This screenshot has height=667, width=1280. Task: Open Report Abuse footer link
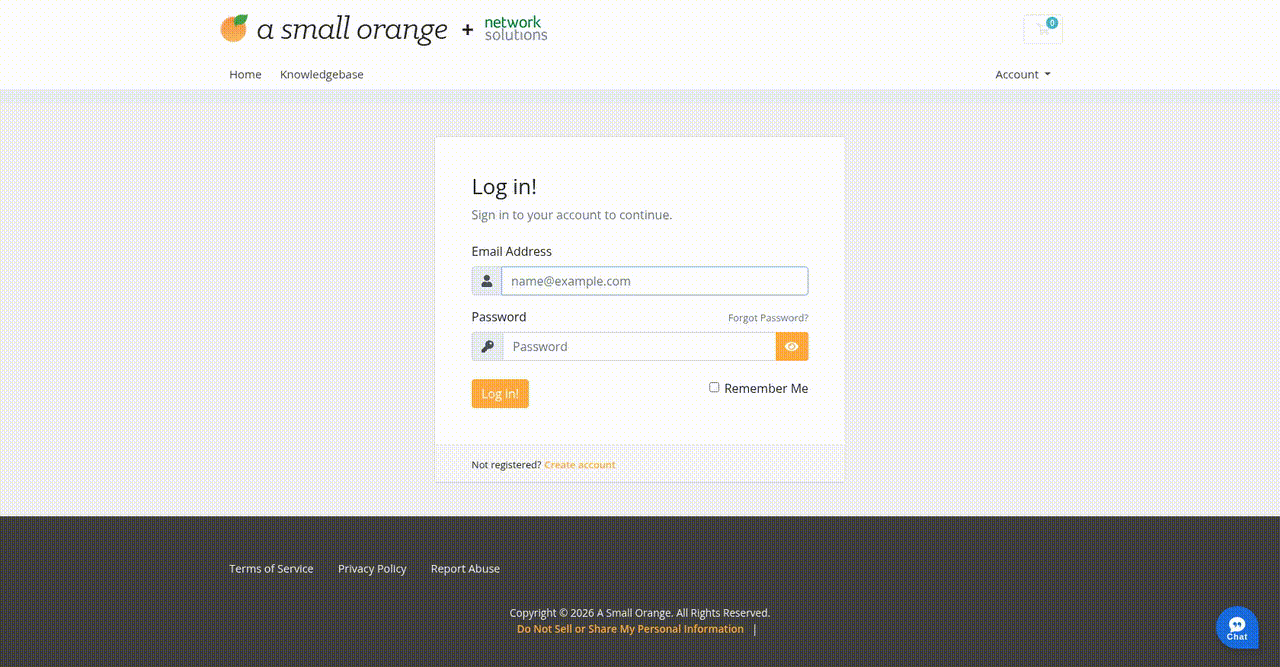coord(465,568)
